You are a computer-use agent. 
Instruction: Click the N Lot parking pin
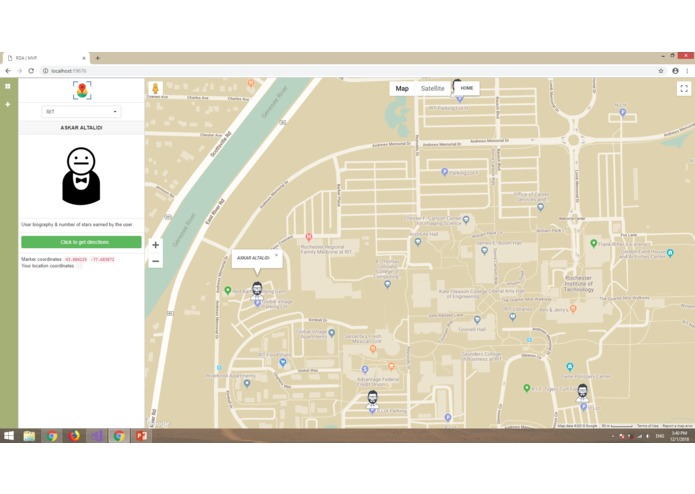tap(622, 113)
